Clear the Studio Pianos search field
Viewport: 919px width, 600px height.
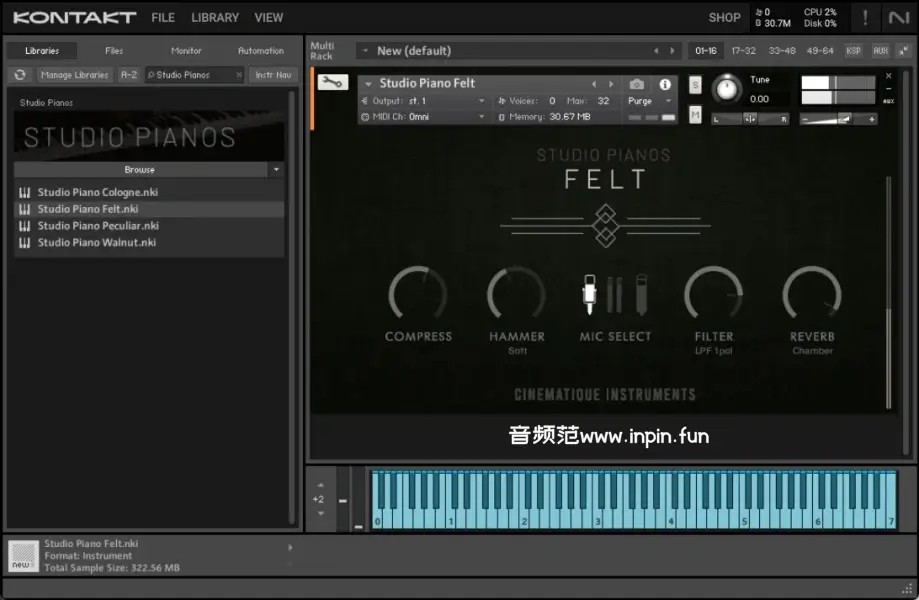coord(238,75)
